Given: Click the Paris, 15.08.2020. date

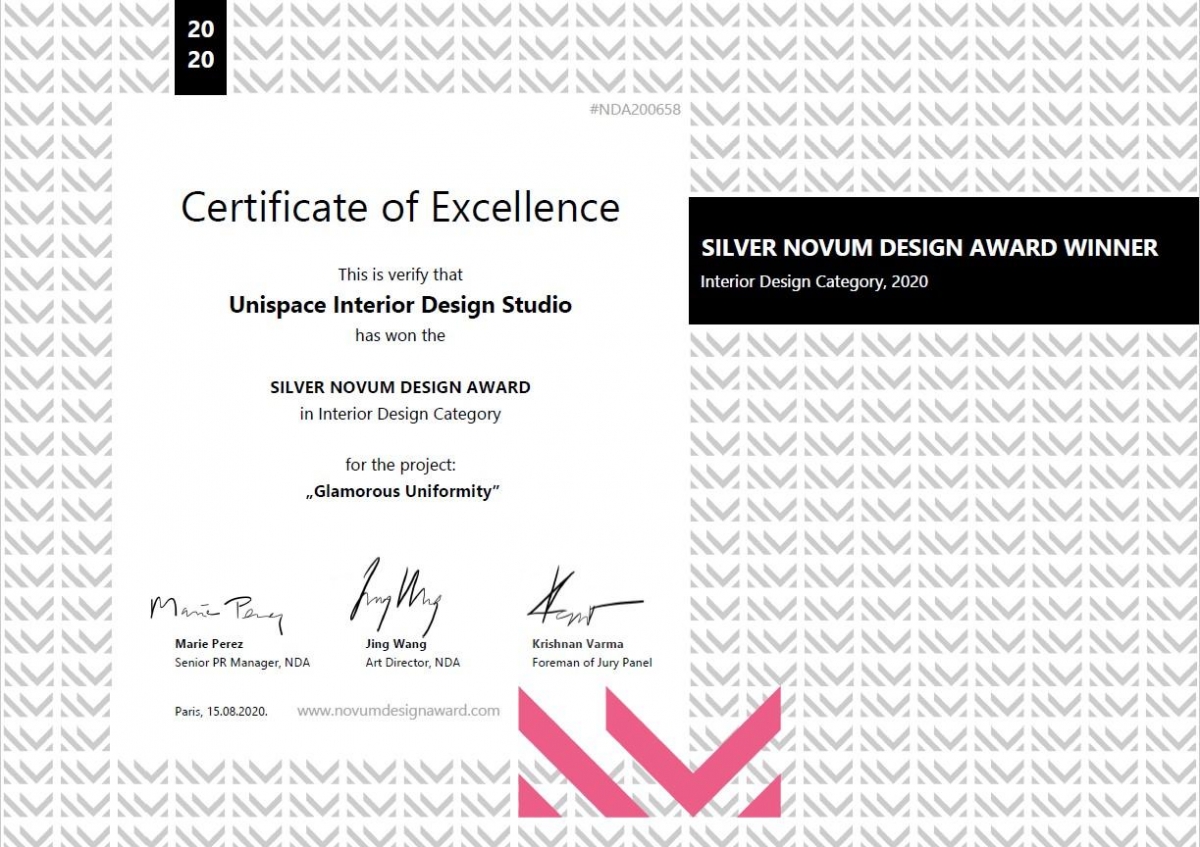Looking at the screenshot, I should pos(221,712).
